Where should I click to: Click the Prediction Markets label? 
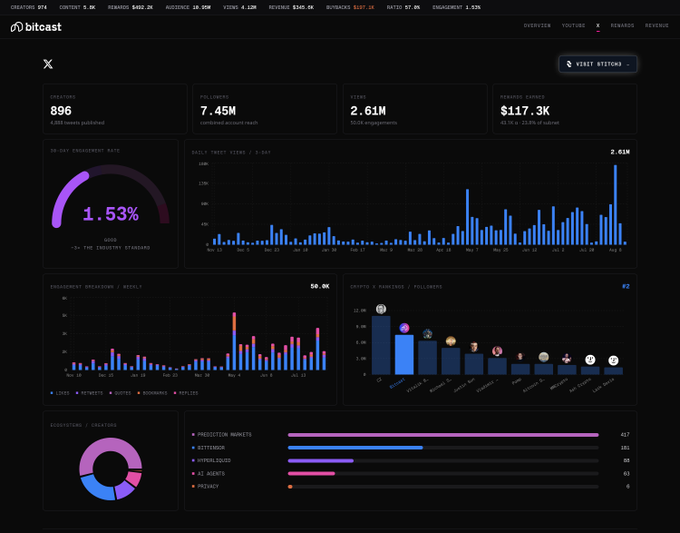pyautogui.click(x=224, y=435)
